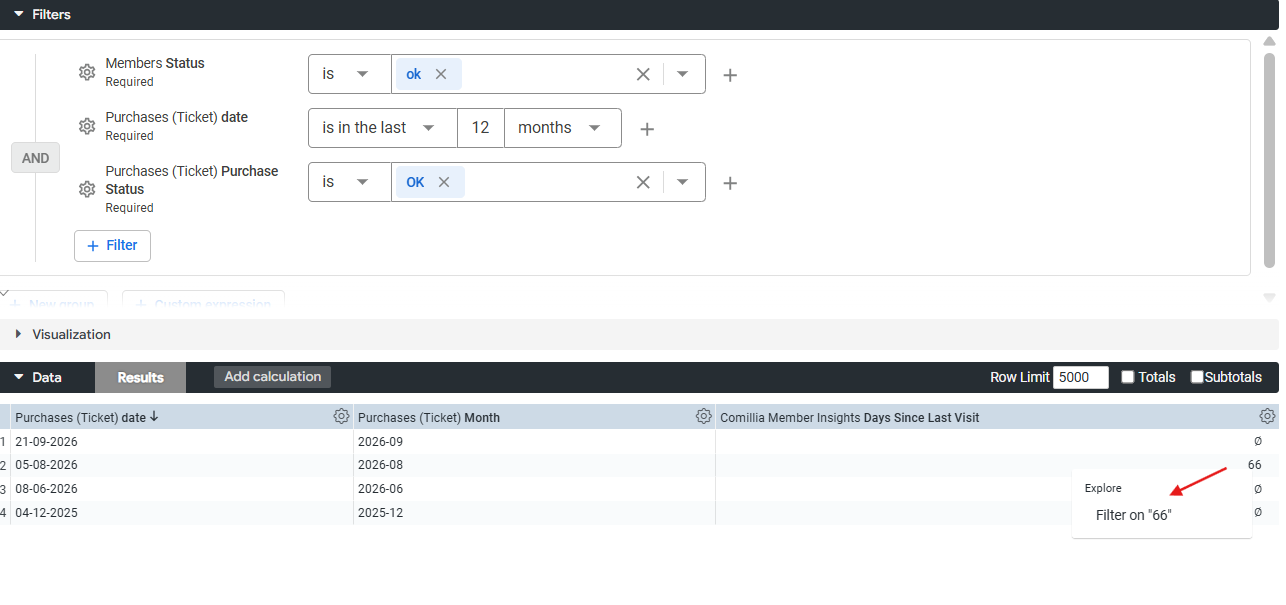
Task: Remove the lowercase 'ok' chip from Members Status
Action: 441,74
